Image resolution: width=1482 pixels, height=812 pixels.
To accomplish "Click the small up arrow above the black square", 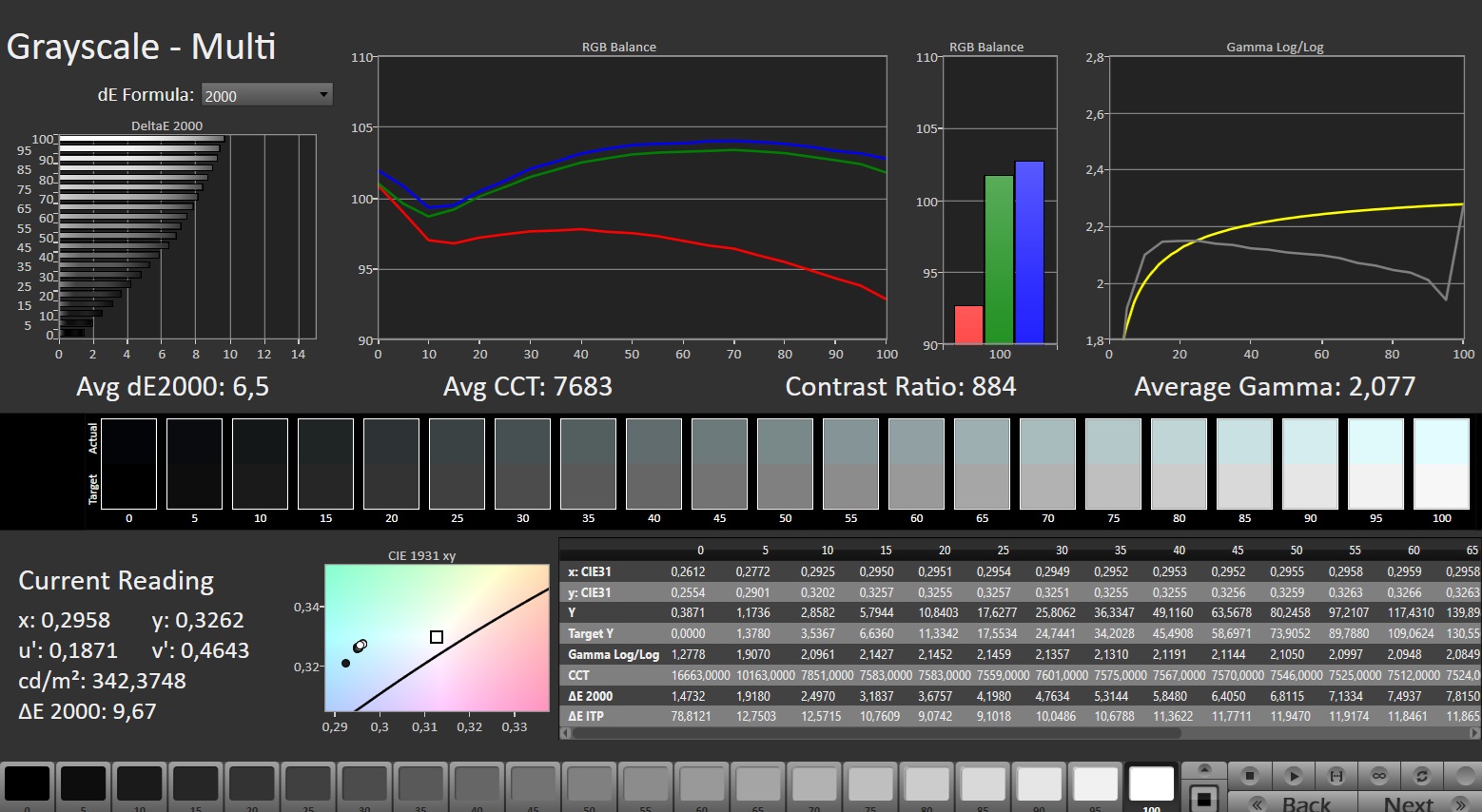I will coord(1204,769).
